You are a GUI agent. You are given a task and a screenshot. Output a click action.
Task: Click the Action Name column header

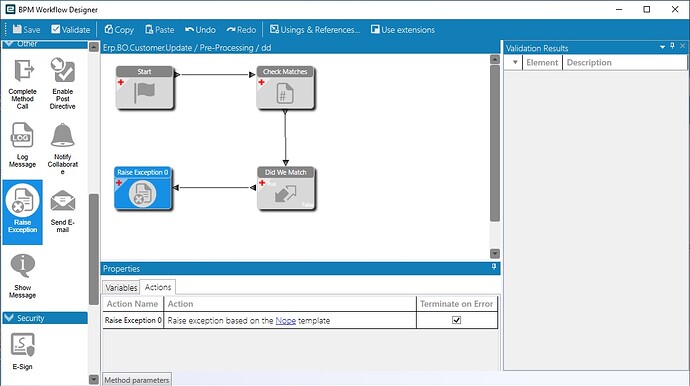coord(133,304)
